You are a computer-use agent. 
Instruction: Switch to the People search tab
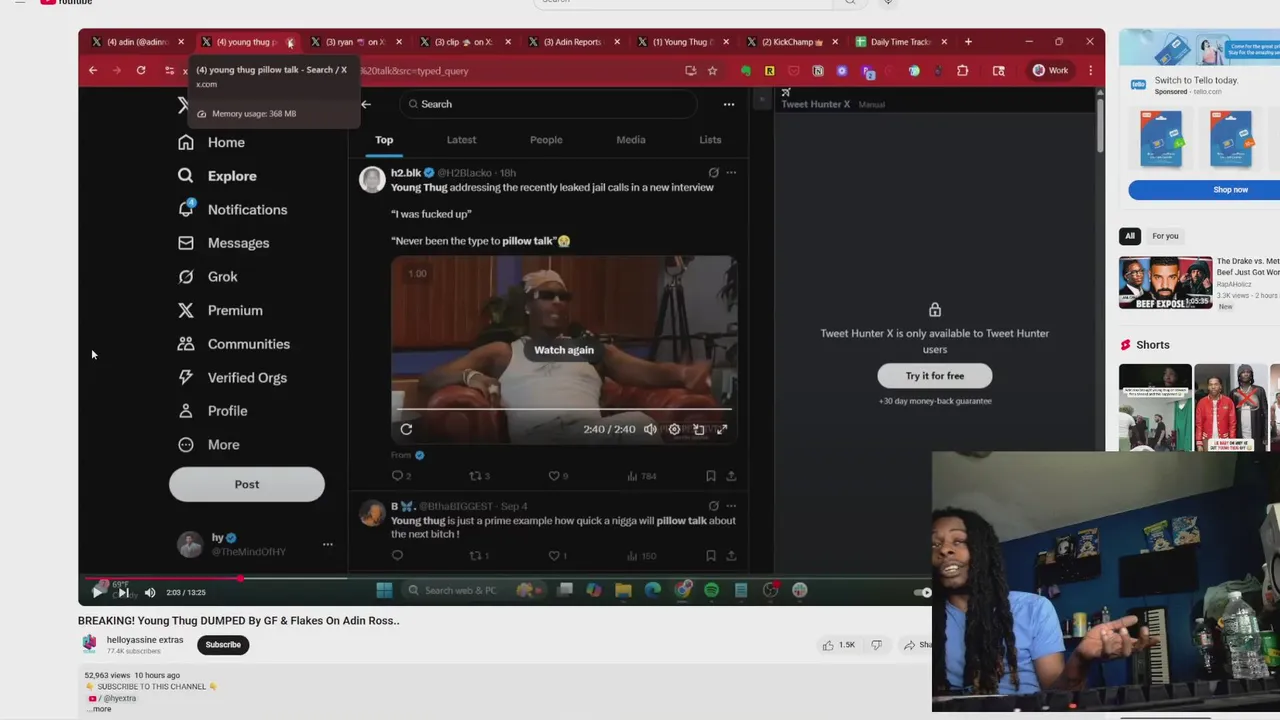coord(546,140)
